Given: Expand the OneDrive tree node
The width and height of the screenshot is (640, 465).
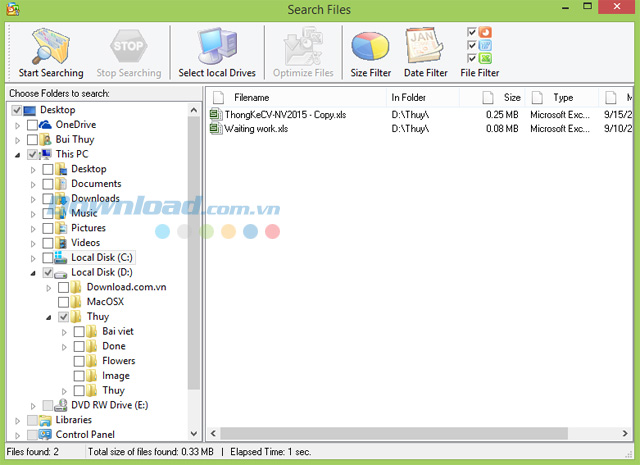Looking at the screenshot, I should (x=18, y=126).
